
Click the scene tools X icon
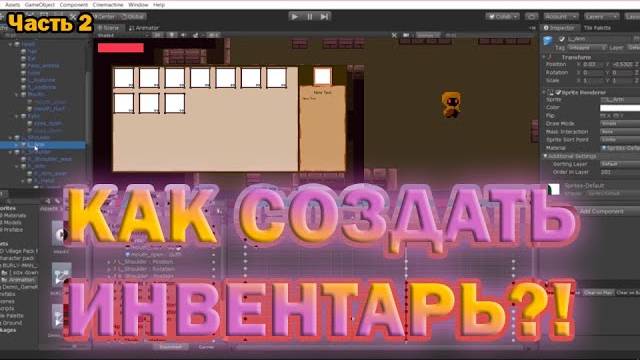point(394,36)
